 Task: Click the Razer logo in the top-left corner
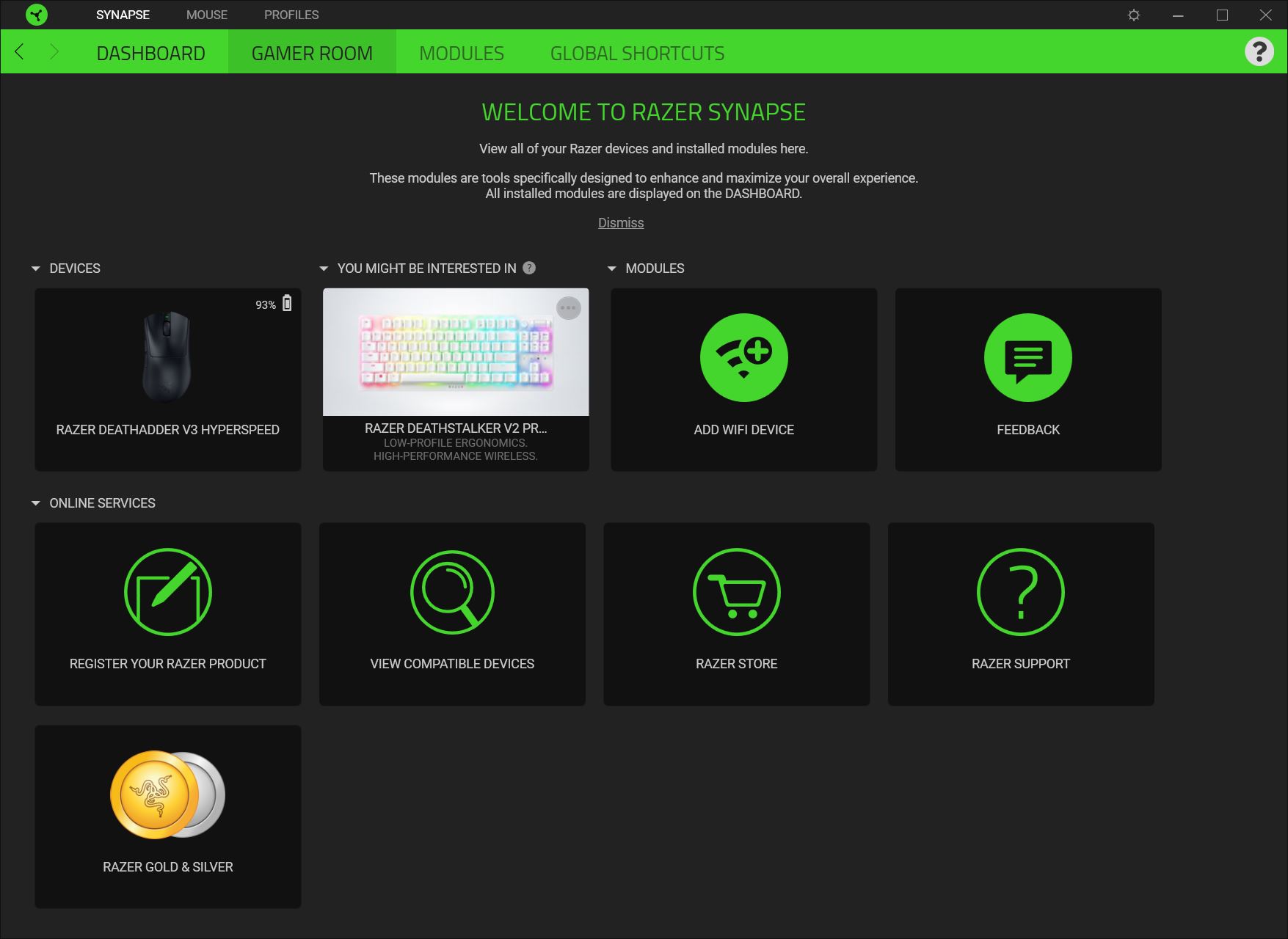tap(36, 15)
